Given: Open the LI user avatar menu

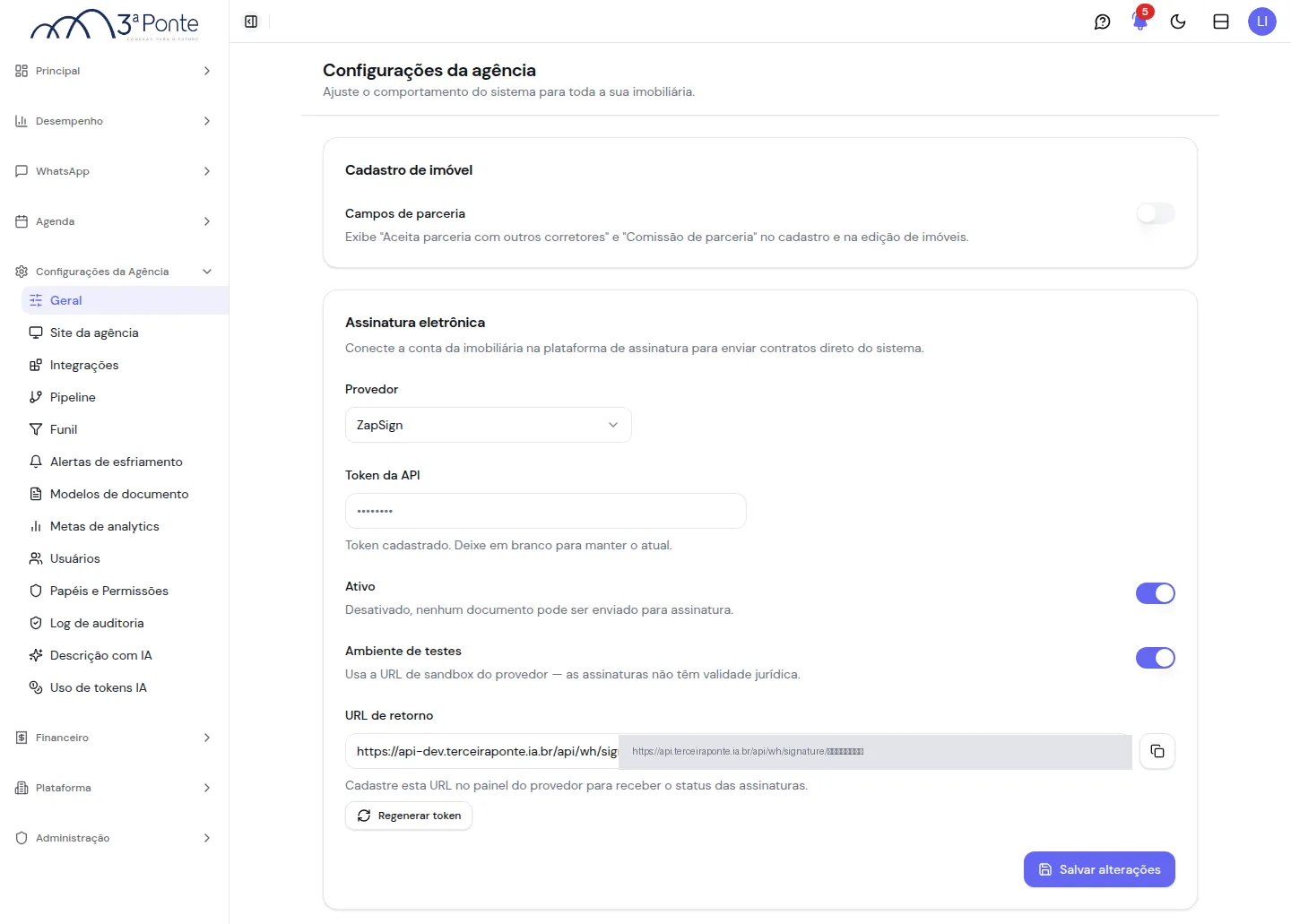Looking at the screenshot, I should click(x=1262, y=22).
